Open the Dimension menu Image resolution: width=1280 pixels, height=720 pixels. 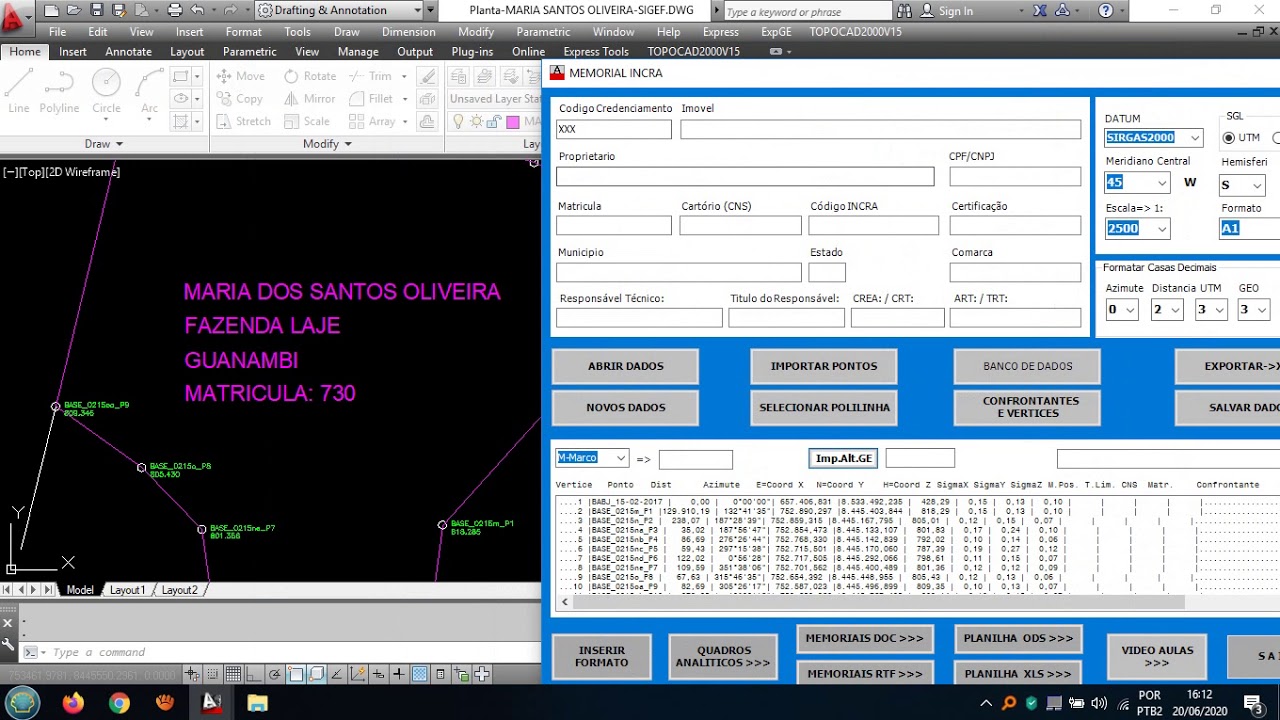coord(409,32)
